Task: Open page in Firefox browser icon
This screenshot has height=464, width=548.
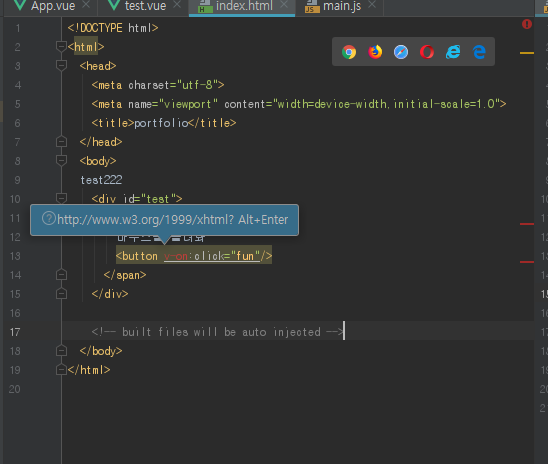Action: point(375,52)
